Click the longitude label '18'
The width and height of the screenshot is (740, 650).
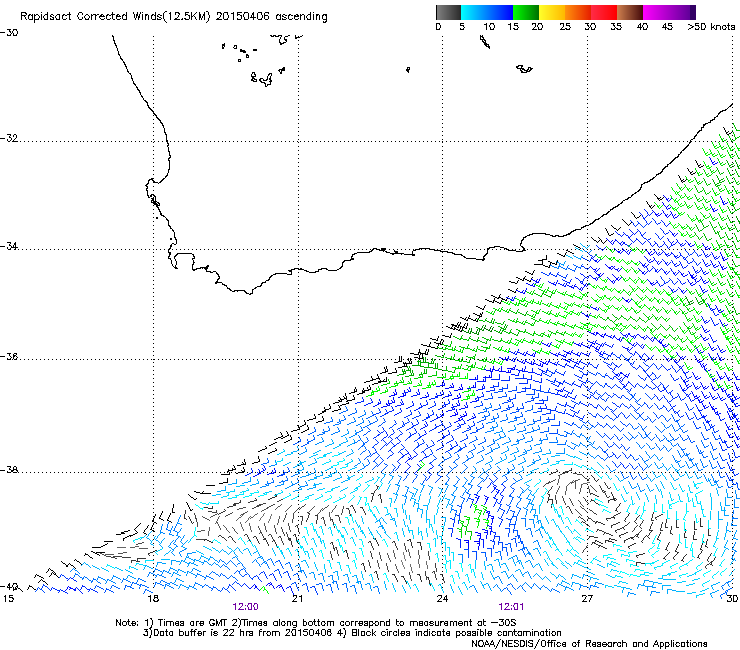(x=153, y=599)
